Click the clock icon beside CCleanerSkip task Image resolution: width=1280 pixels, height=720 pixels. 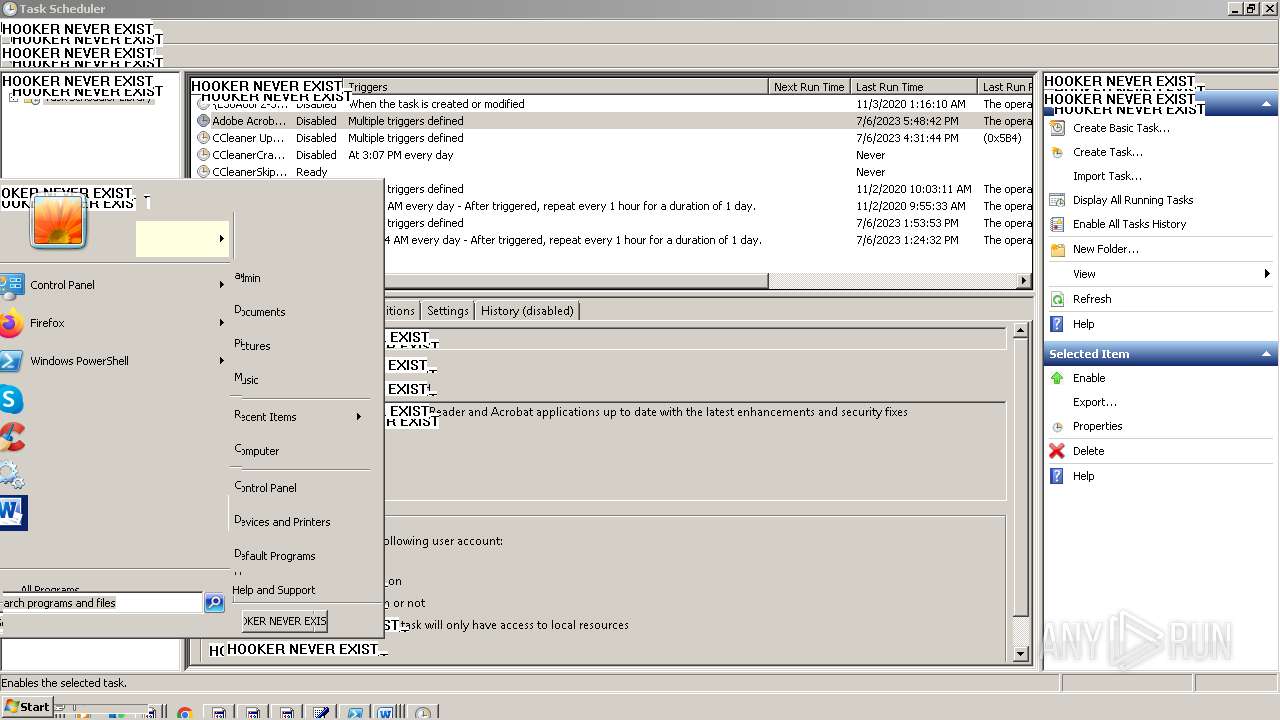pos(203,172)
